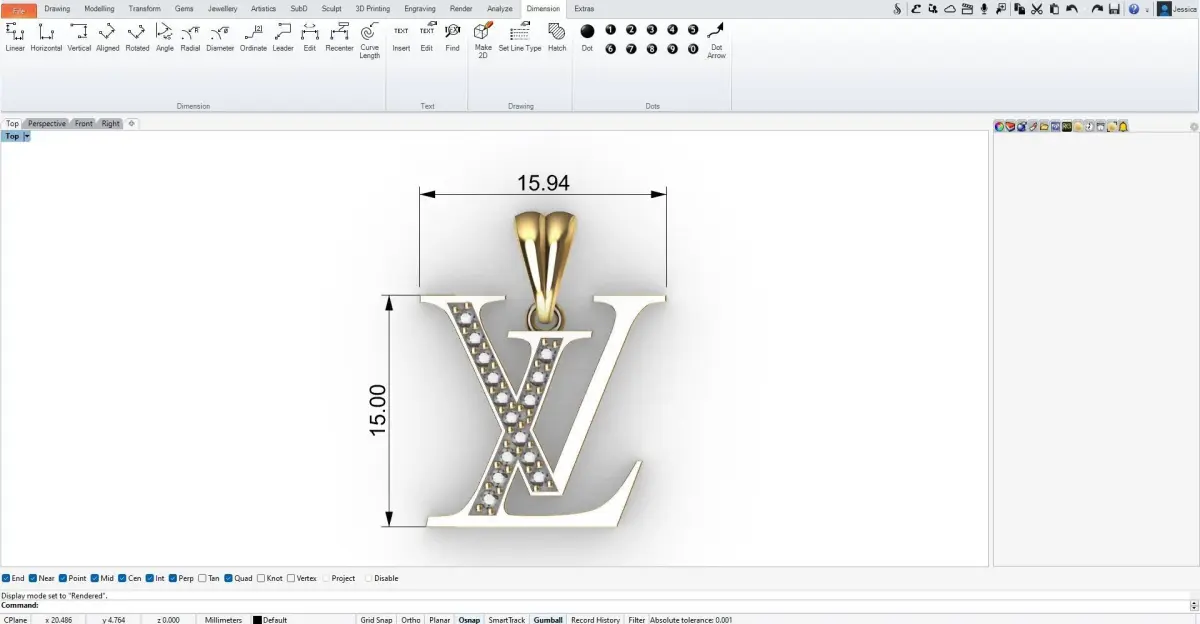1200x624 pixels.
Task: Select the Vertical dimension tool
Action: [x=79, y=37]
